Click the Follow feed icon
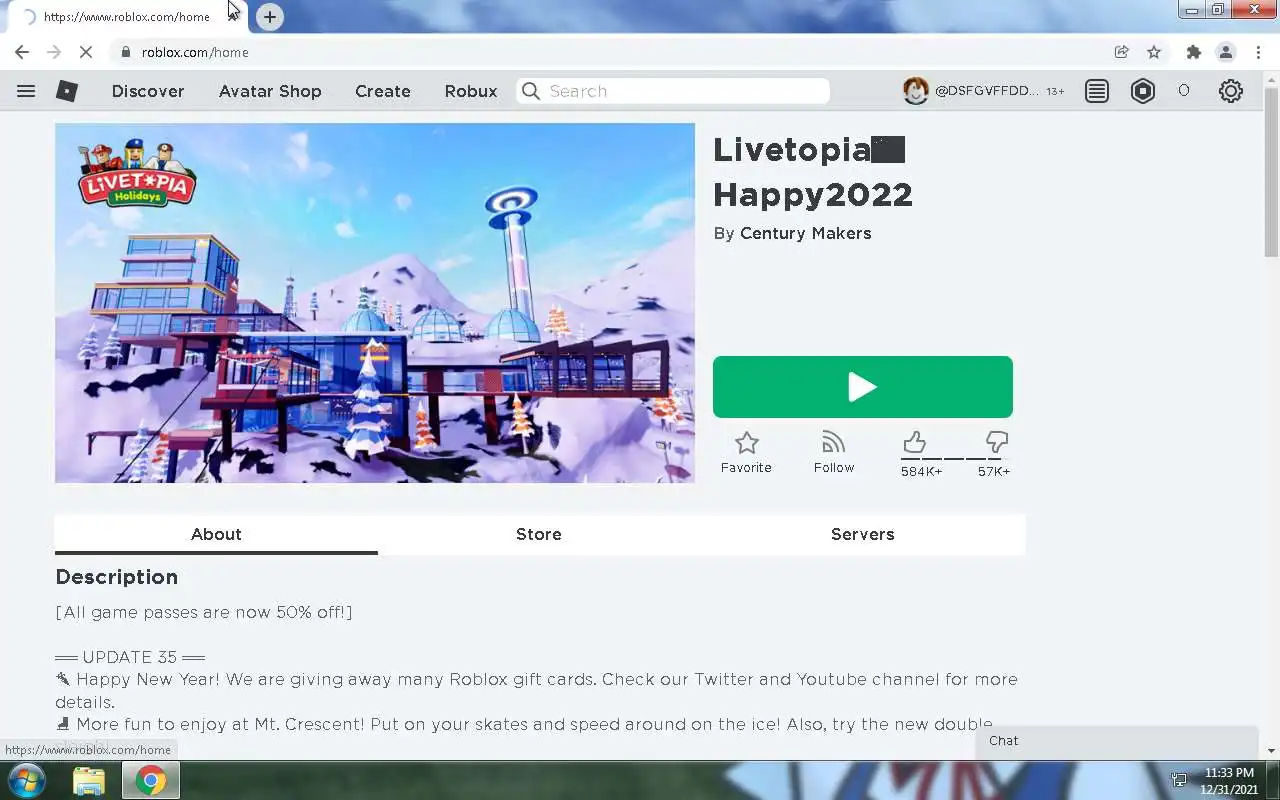Screen dimensions: 1280x800 pos(833,442)
